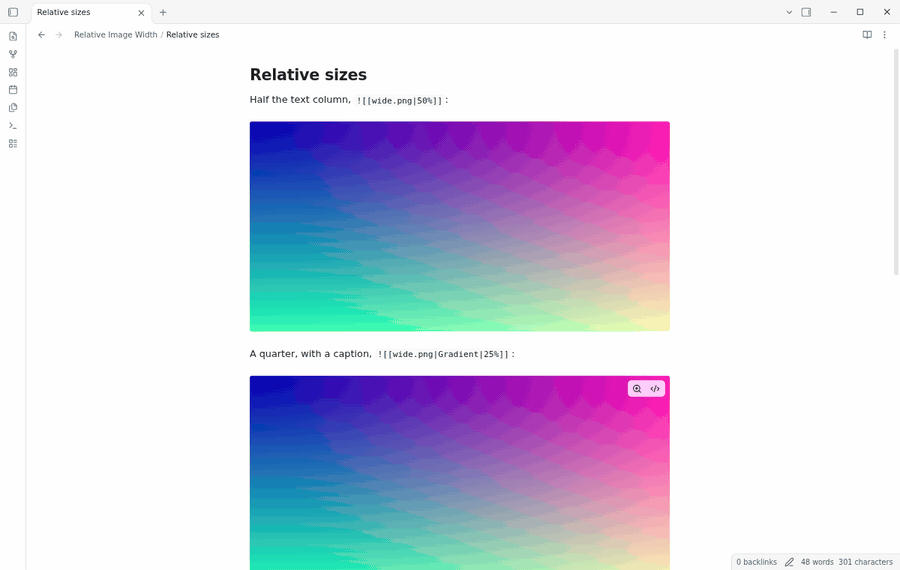This screenshot has width=900, height=570.
Task: Open the more options three-dot menu
Action: click(x=885, y=35)
